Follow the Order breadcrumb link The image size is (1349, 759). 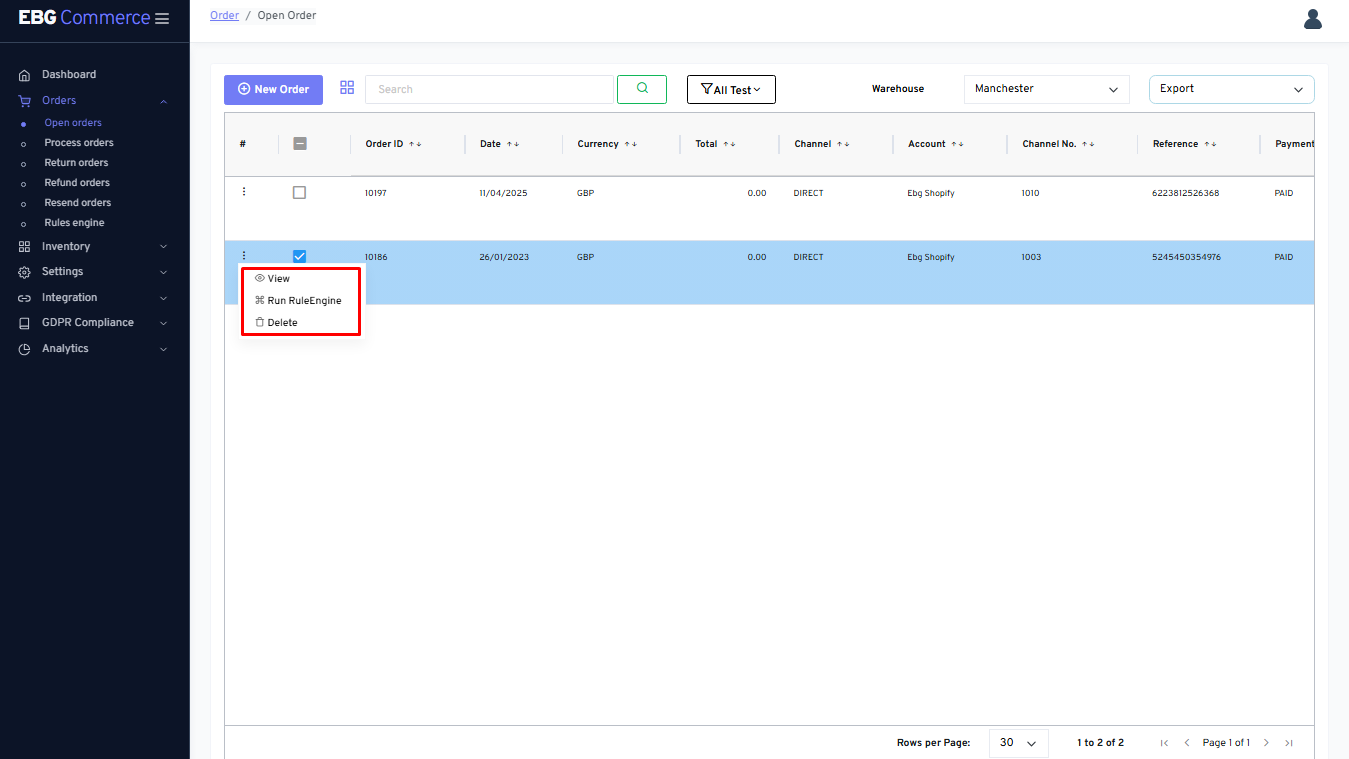point(224,16)
